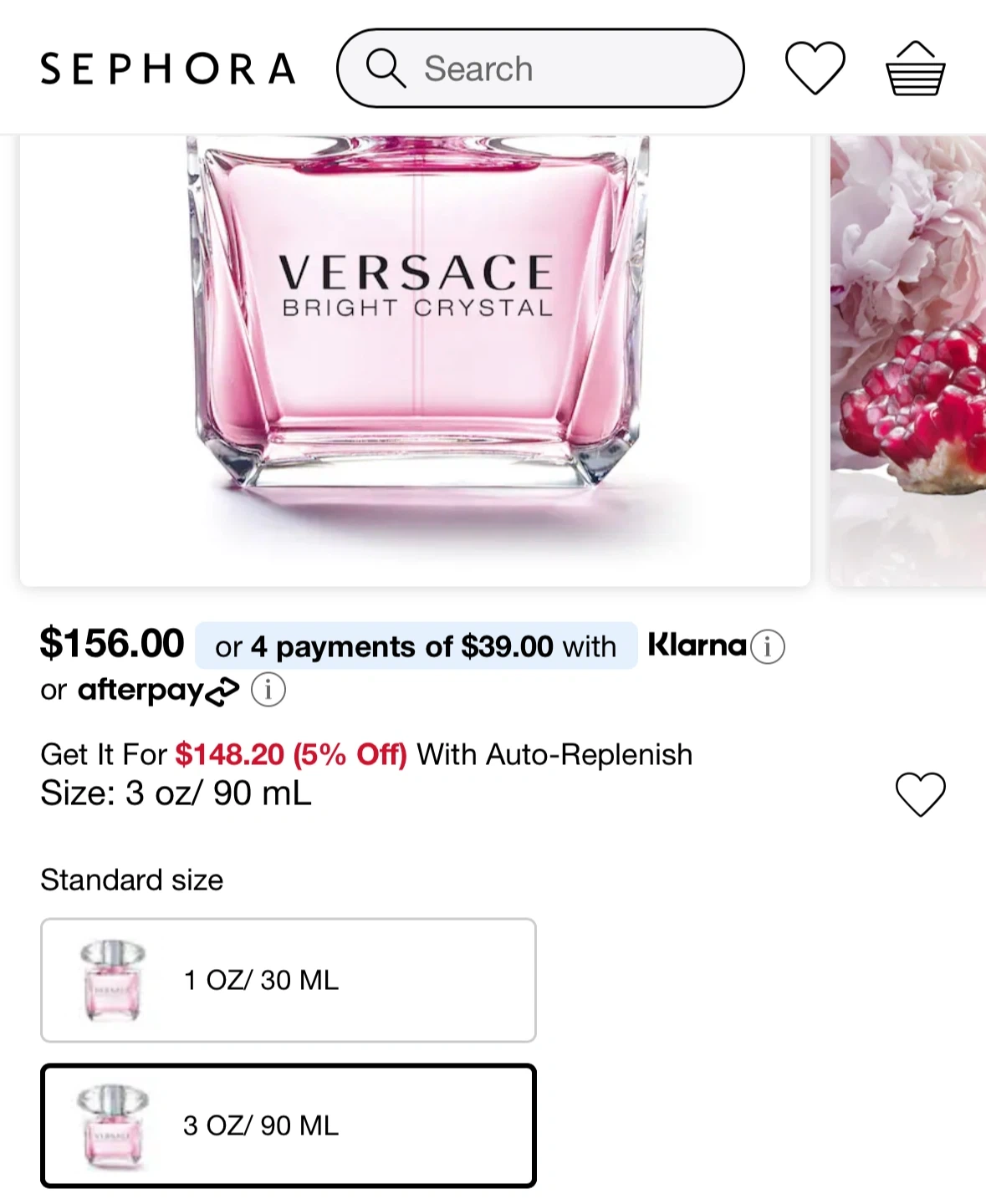Open the shopping basket
This screenshot has width=986, height=1204.
click(x=915, y=69)
